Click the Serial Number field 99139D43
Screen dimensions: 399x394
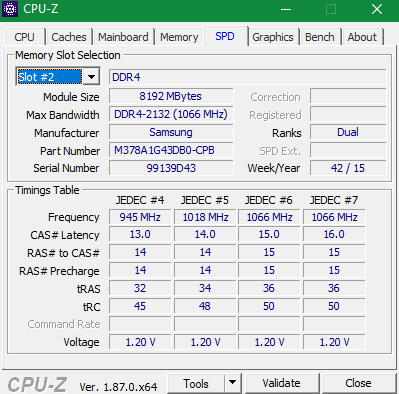click(x=171, y=168)
